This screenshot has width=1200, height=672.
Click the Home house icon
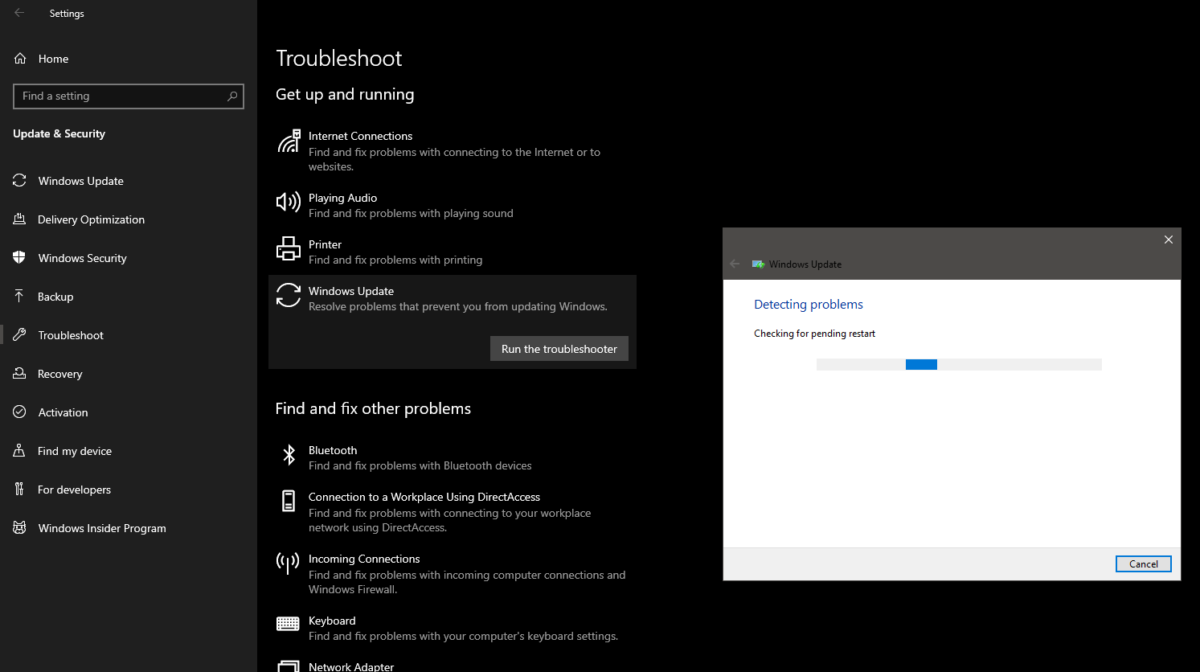pyautogui.click(x=20, y=58)
